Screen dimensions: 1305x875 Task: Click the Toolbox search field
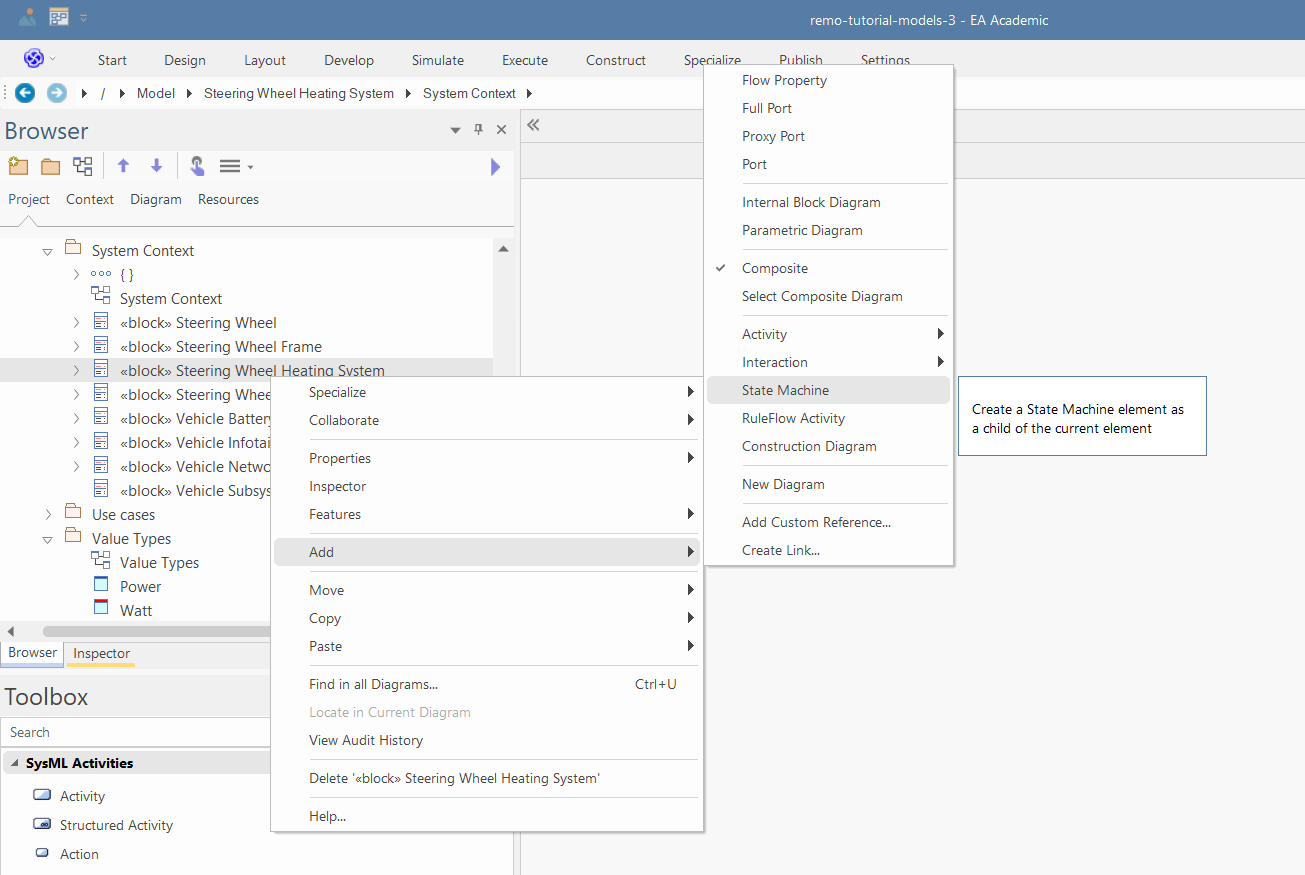(135, 732)
